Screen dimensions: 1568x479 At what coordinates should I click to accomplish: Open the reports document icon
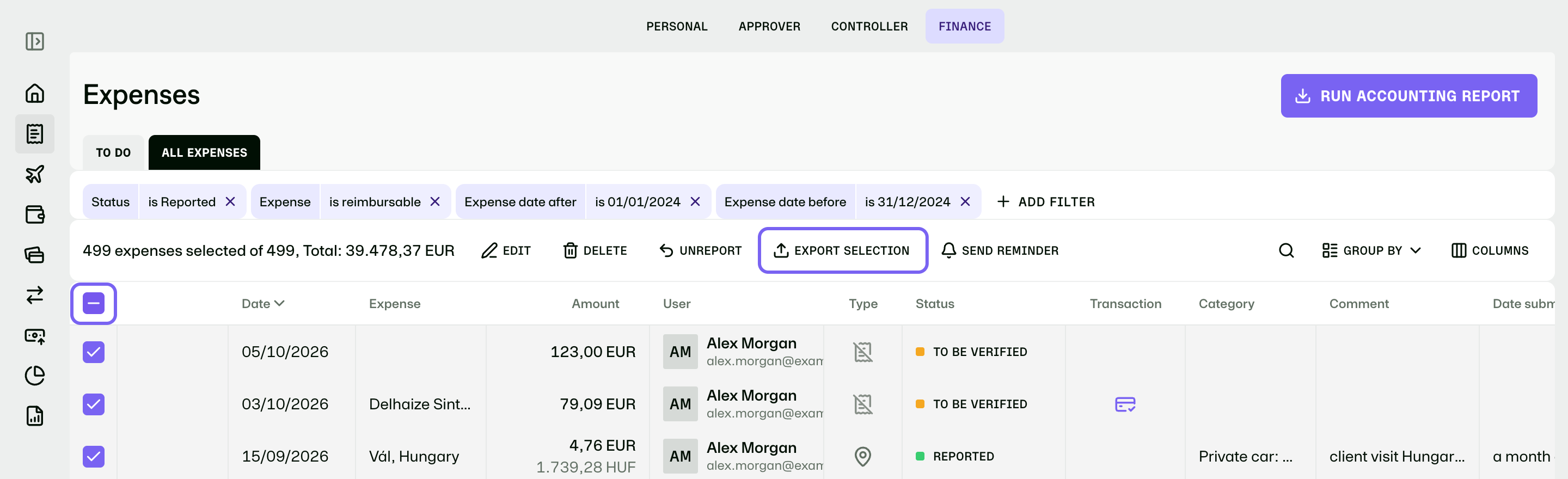click(x=35, y=416)
